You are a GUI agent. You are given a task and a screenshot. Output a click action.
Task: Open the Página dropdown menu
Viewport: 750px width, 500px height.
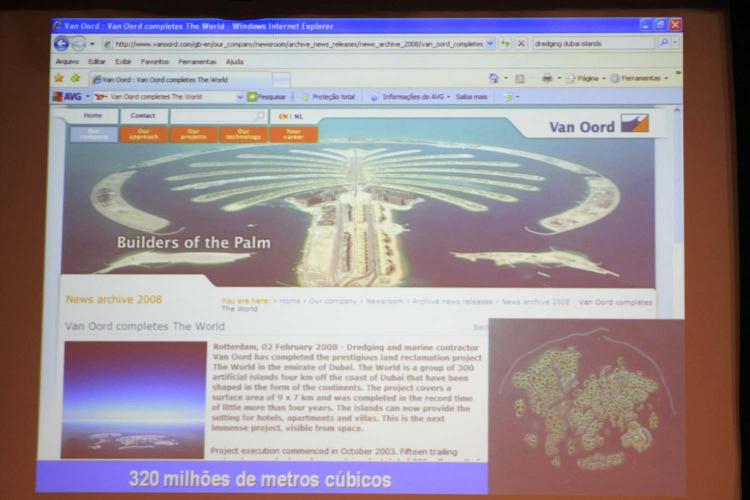[585, 78]
